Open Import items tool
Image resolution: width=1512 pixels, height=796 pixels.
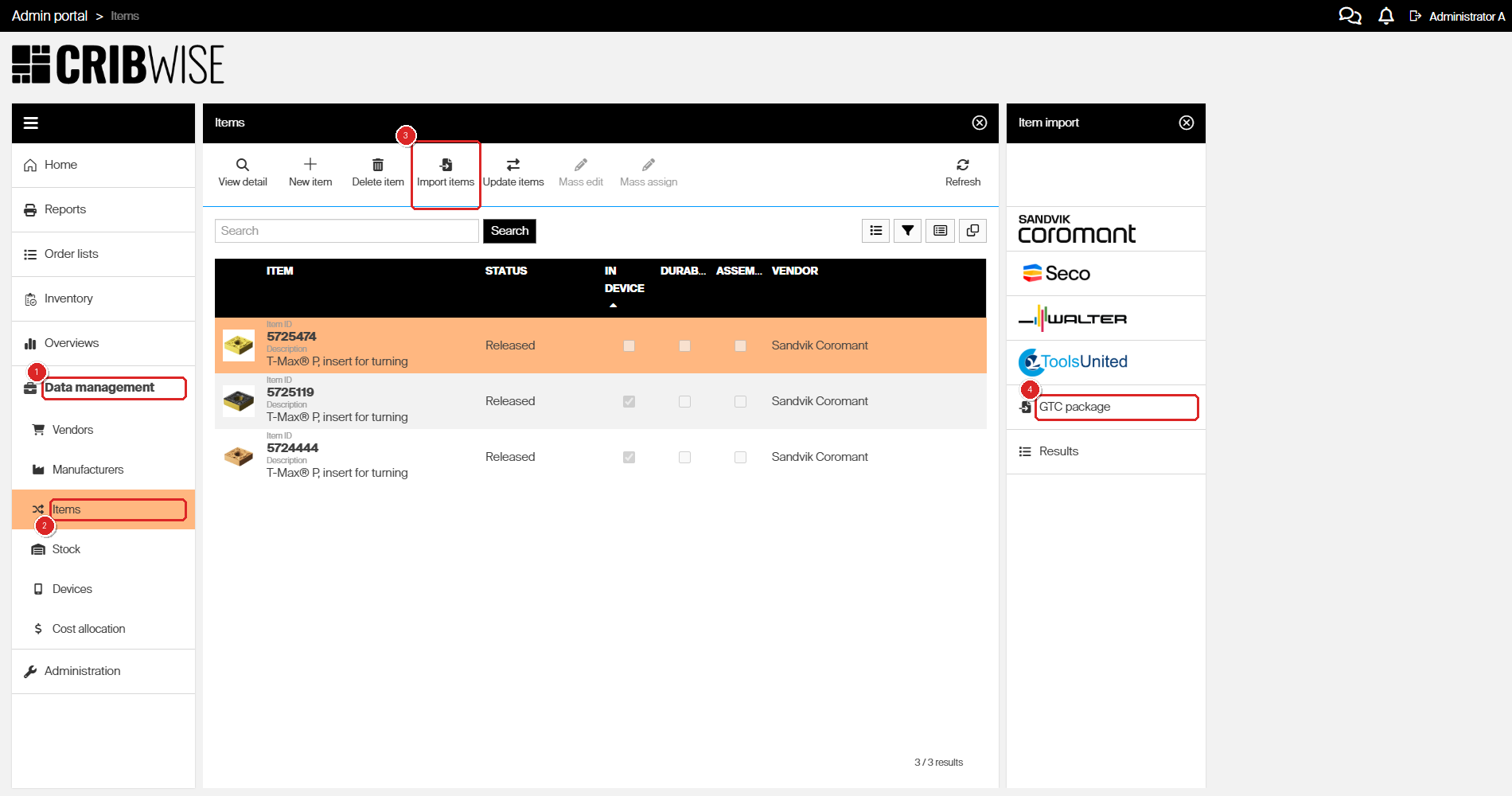click(446, 172)
